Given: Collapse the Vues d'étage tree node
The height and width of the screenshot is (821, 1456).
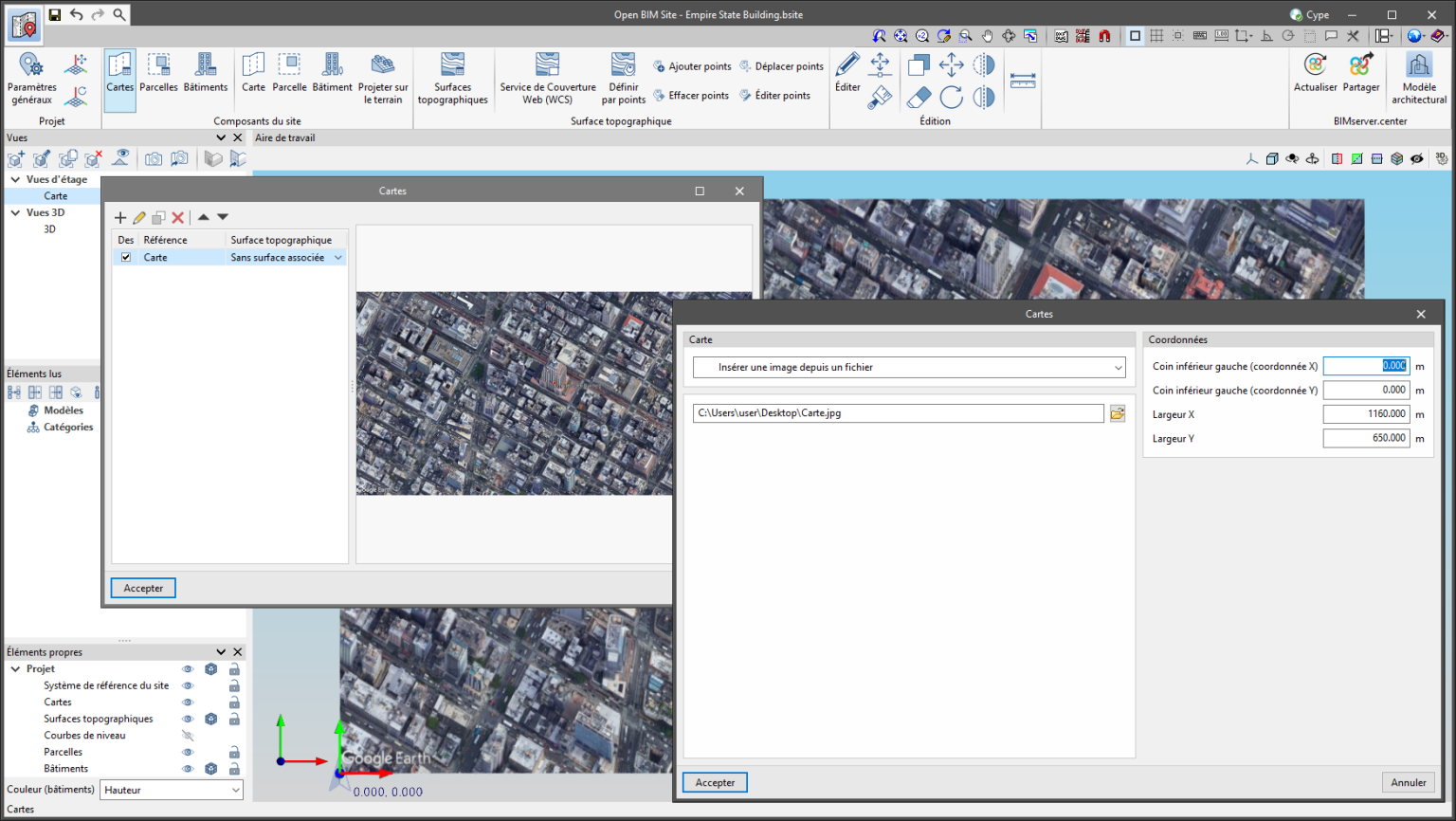Looking at the screenshot, I should point(15,179).
